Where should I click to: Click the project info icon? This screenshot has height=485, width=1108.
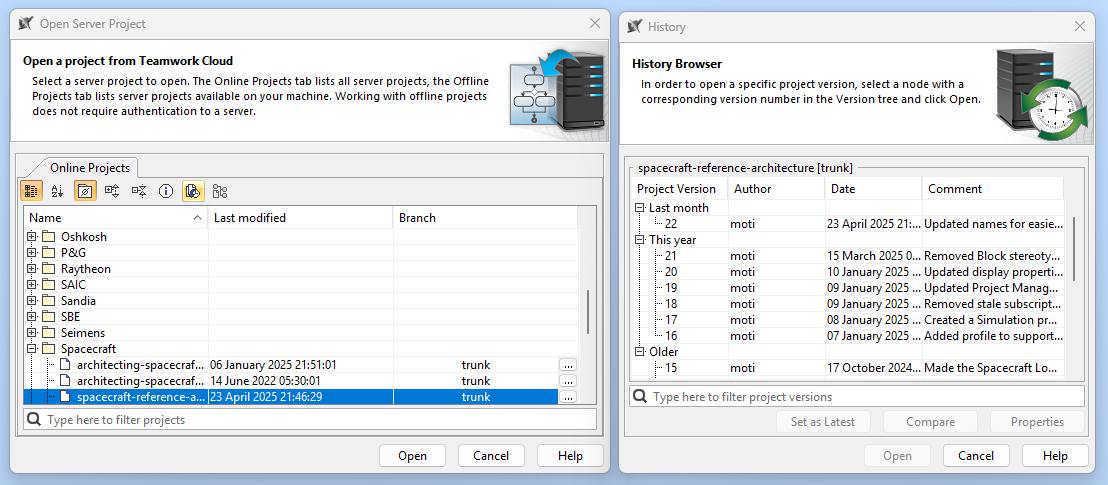166,190
